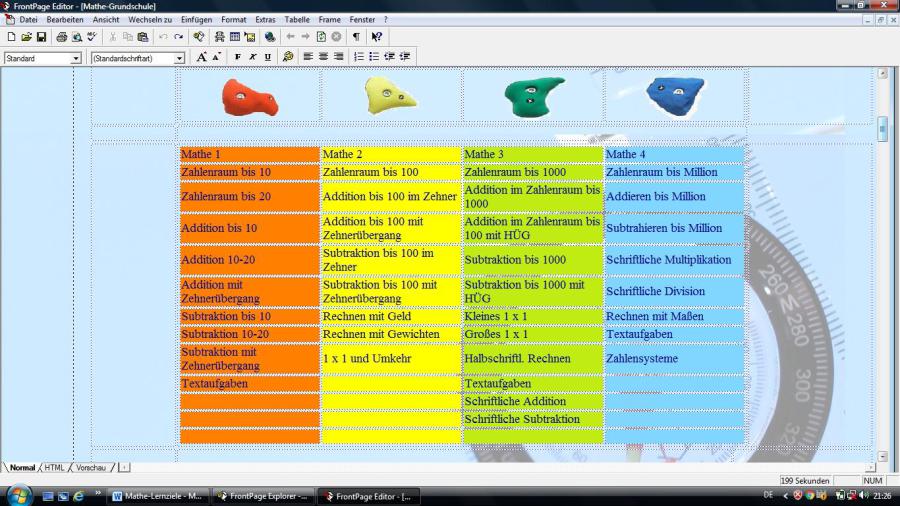Open the Einfügen menu
The width and height of the screenshot is (900, 506).
(196, 20)
